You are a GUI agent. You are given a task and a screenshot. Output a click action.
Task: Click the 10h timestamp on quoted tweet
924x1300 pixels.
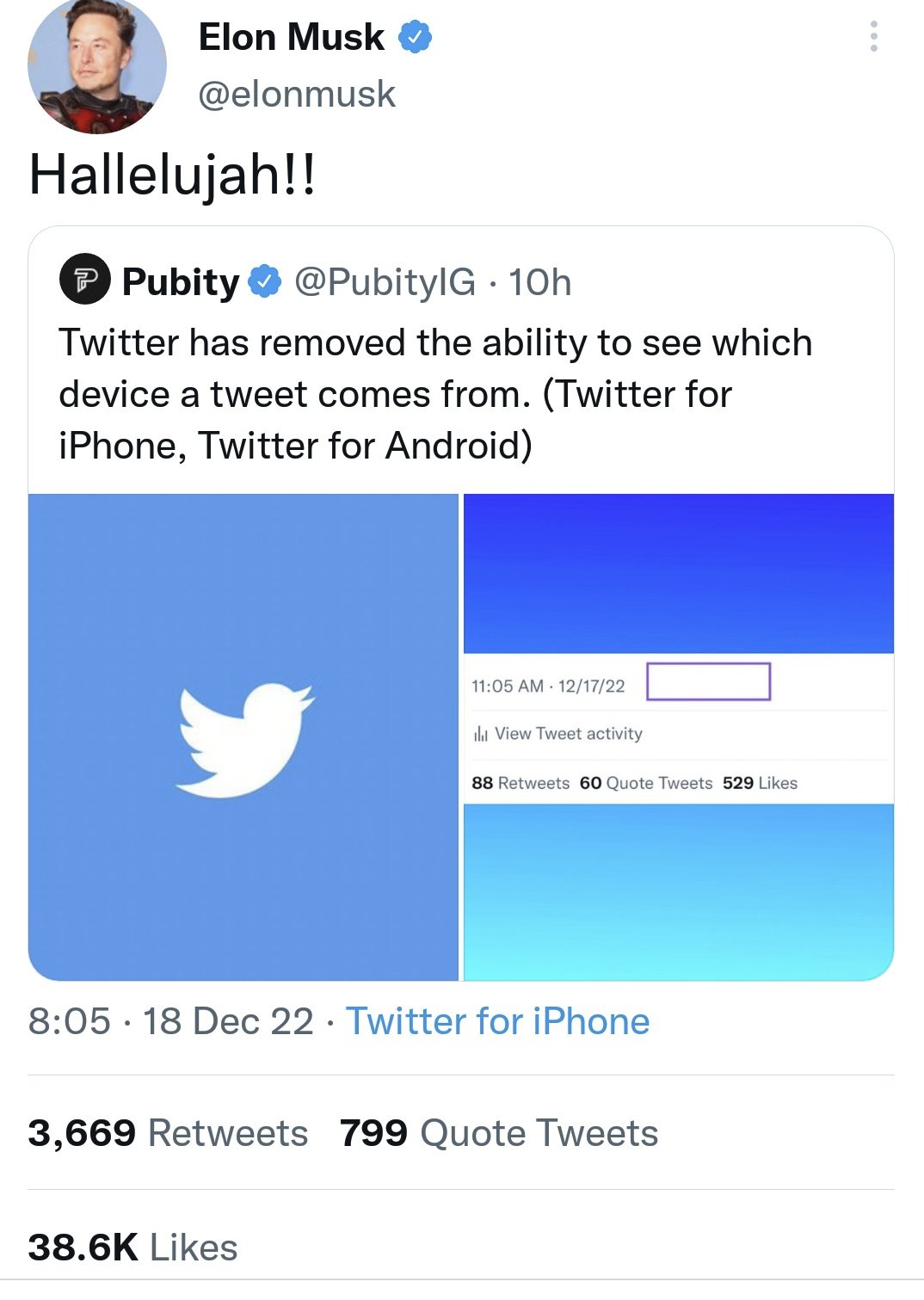tap(539, 282)
